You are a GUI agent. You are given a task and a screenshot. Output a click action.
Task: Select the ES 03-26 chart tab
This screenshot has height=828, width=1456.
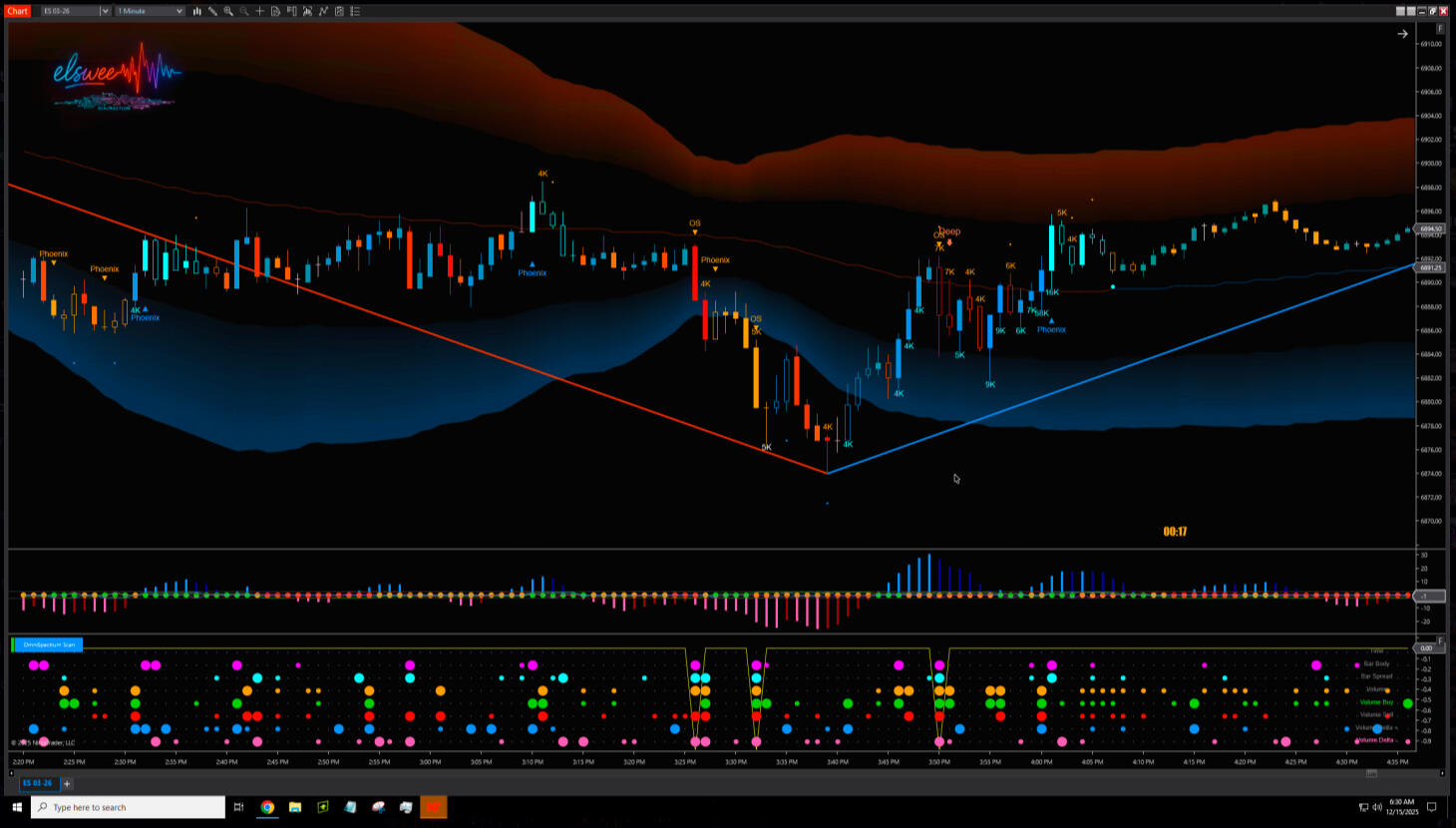point(37,783)
